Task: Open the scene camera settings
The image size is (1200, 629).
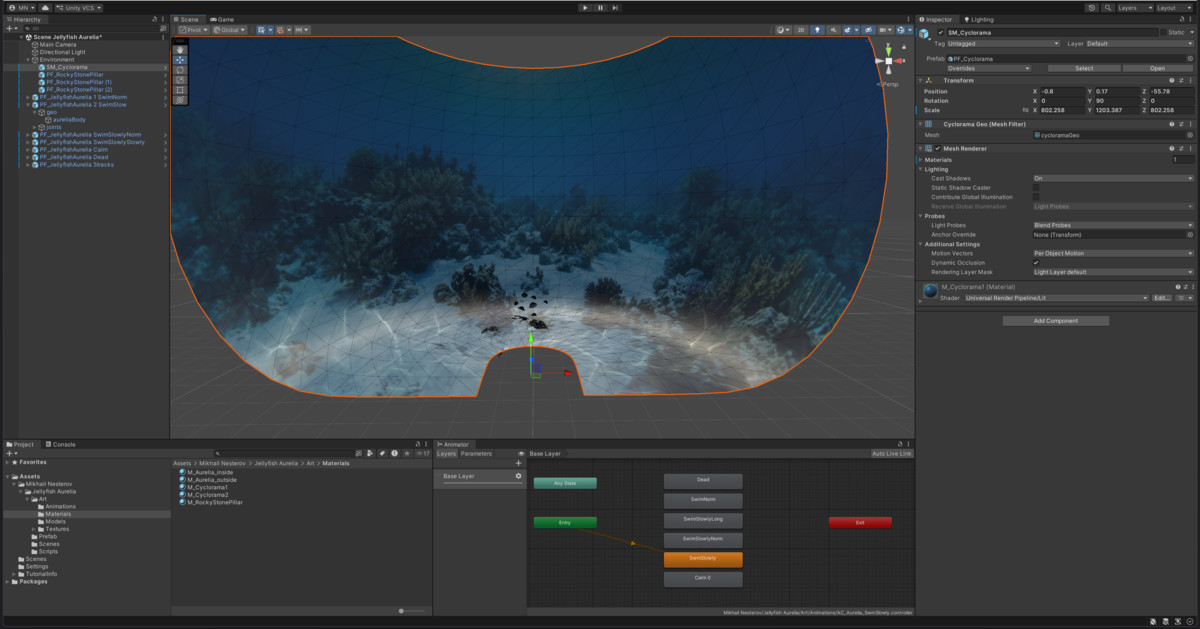Action: point(885,30)
